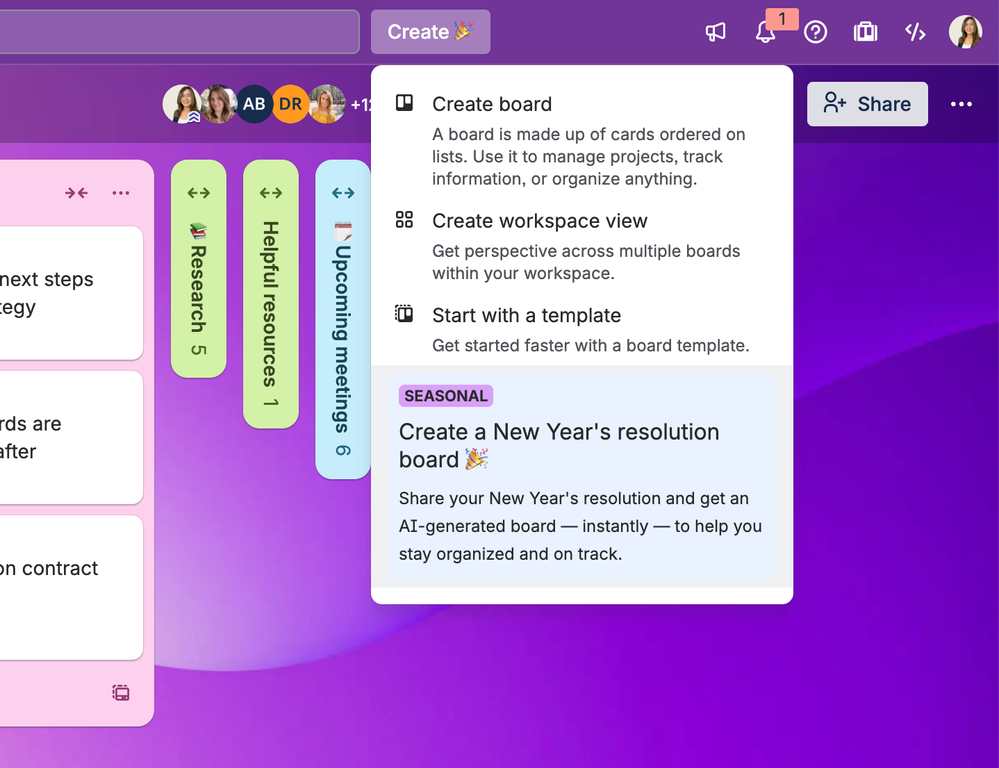The width and height of the screenshot is (999, 768).
Task: Click the 'Share your New Year's resolution' description
Action: point(580,526)
